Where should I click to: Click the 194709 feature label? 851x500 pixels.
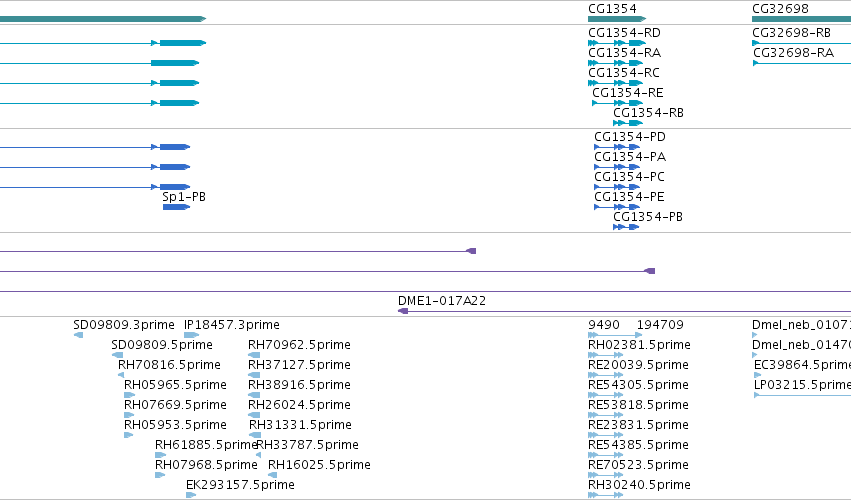pos(660,325)
